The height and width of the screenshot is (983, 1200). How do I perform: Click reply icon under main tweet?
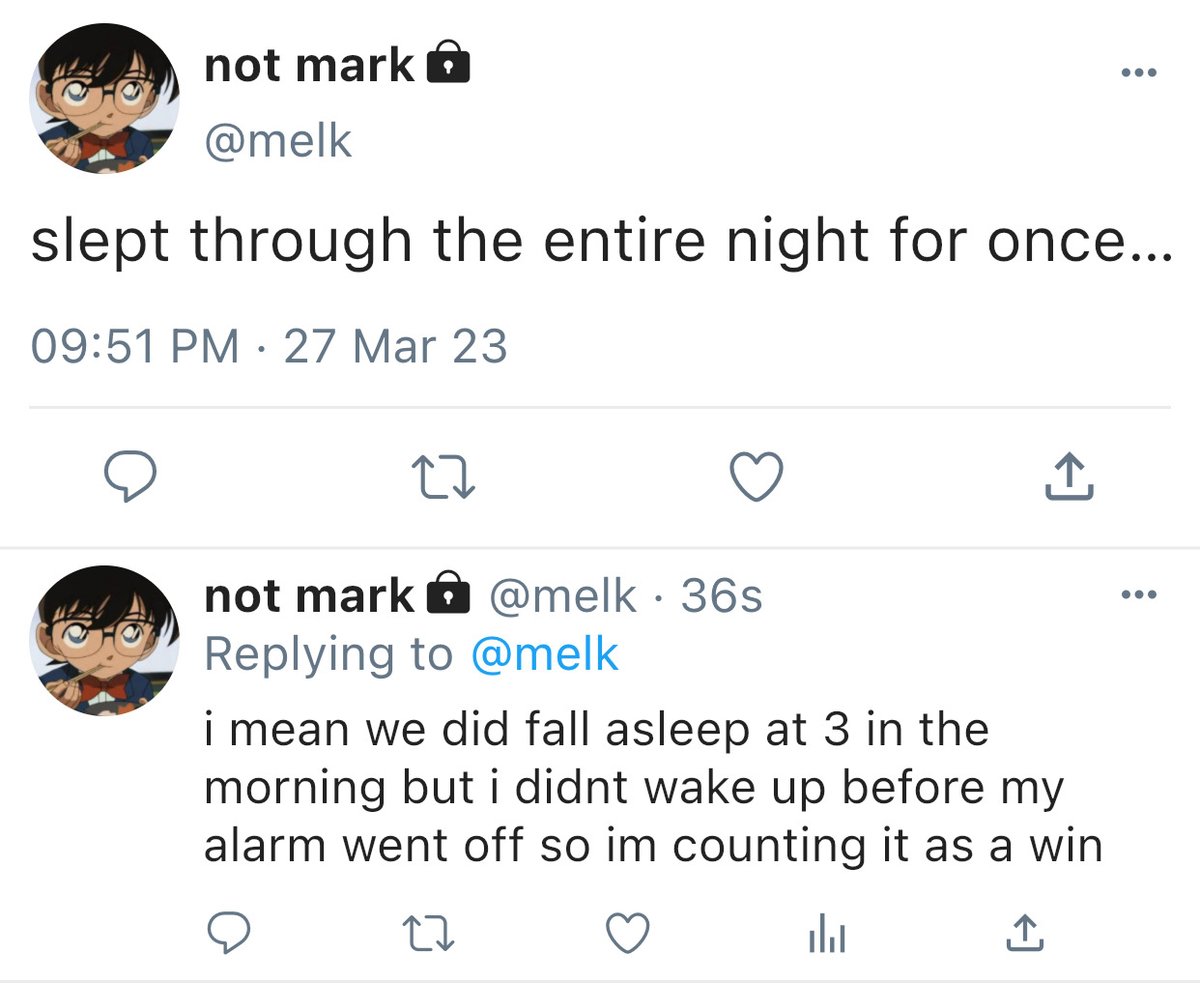(x=131, y=477)
